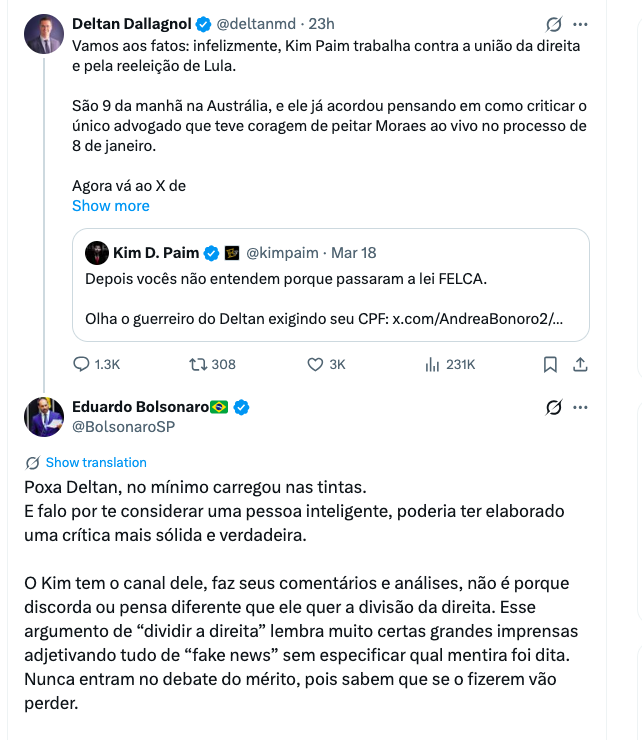Click Eduardo Bolsonaro's display name
This screenshot has height=740, width=642.
[x=141, y=407]
